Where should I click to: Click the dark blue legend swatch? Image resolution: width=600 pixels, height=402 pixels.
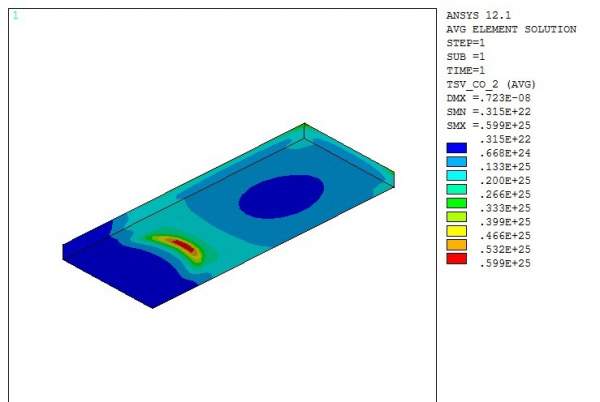click(457, 148)
